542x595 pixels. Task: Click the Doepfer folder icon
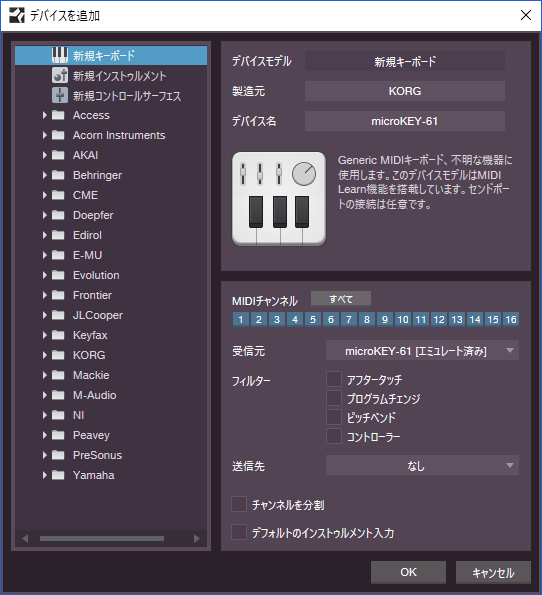(58, 215)
